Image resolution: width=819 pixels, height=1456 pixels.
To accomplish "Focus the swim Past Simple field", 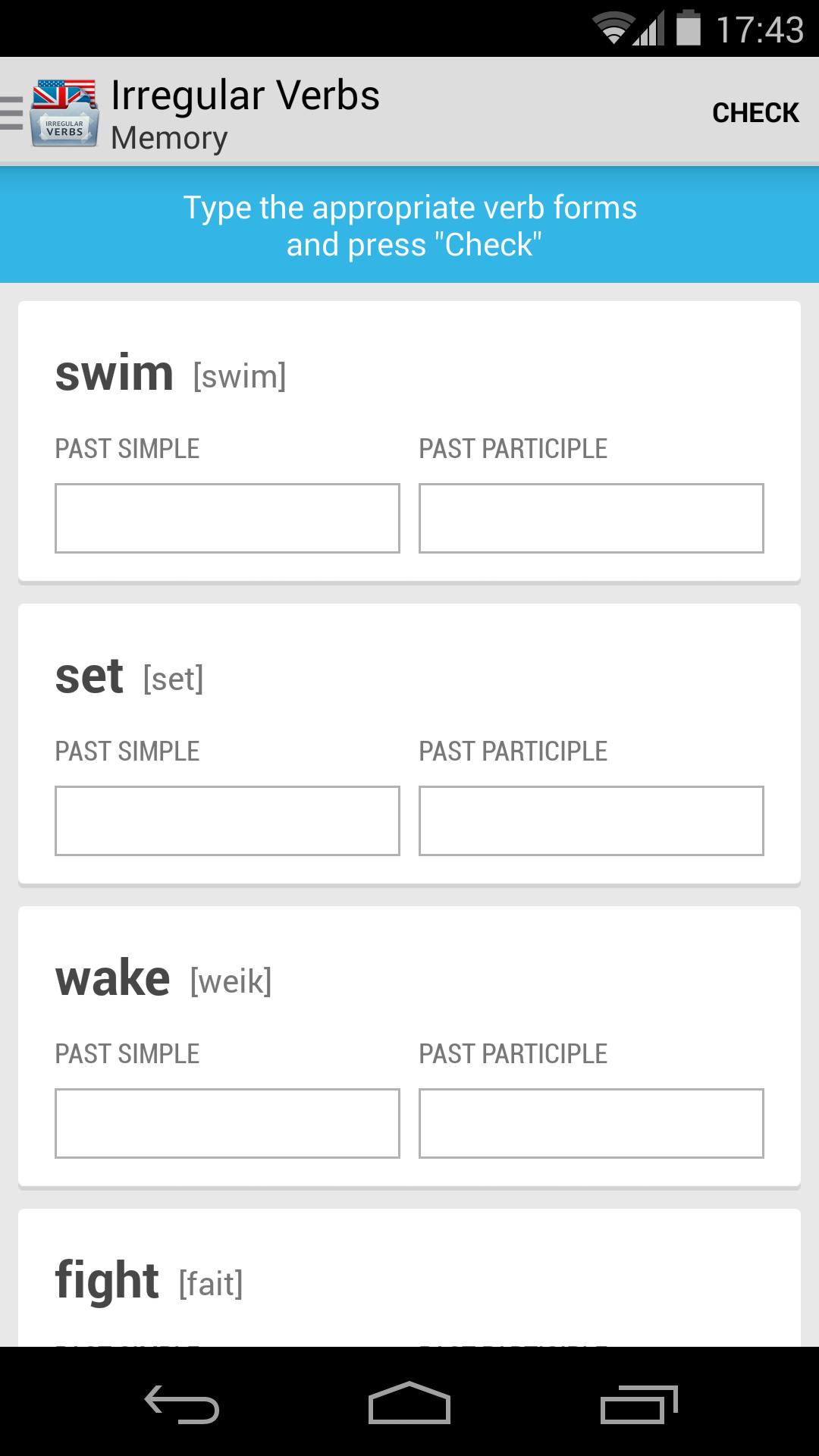I will point(227,518).
